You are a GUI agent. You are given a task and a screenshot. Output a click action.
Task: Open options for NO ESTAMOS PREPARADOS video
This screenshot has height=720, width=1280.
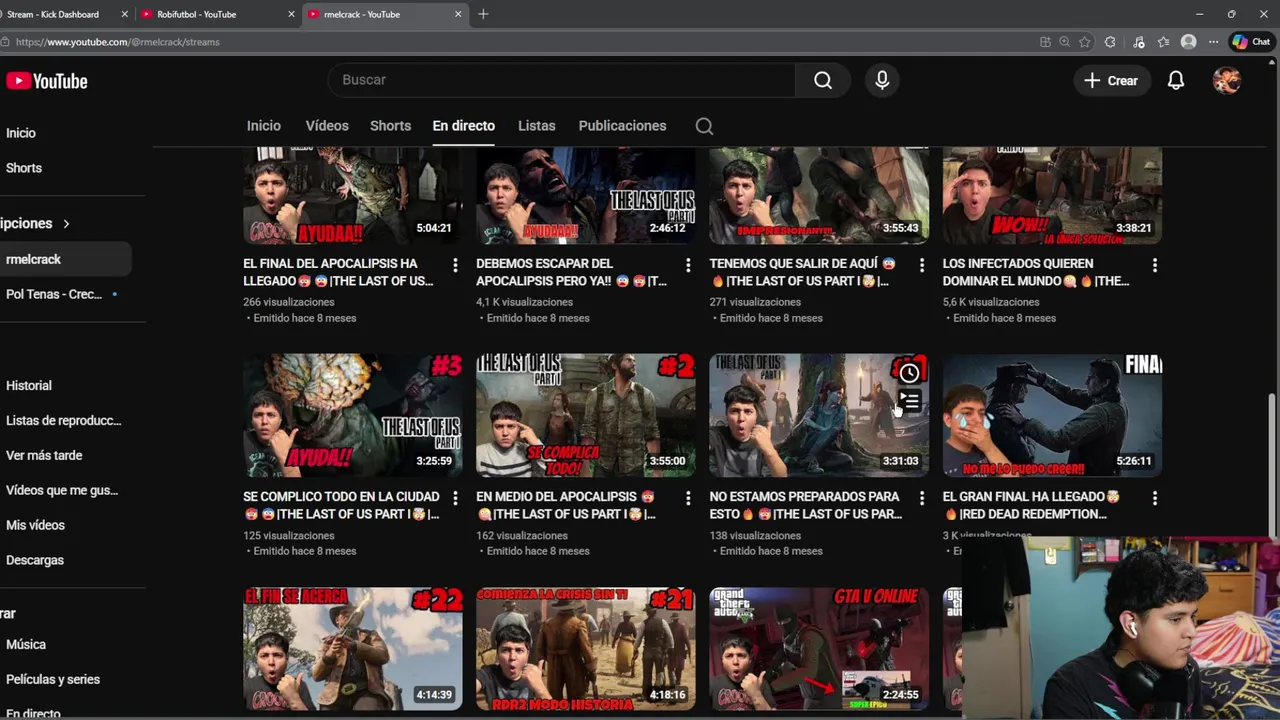point(922,498)
